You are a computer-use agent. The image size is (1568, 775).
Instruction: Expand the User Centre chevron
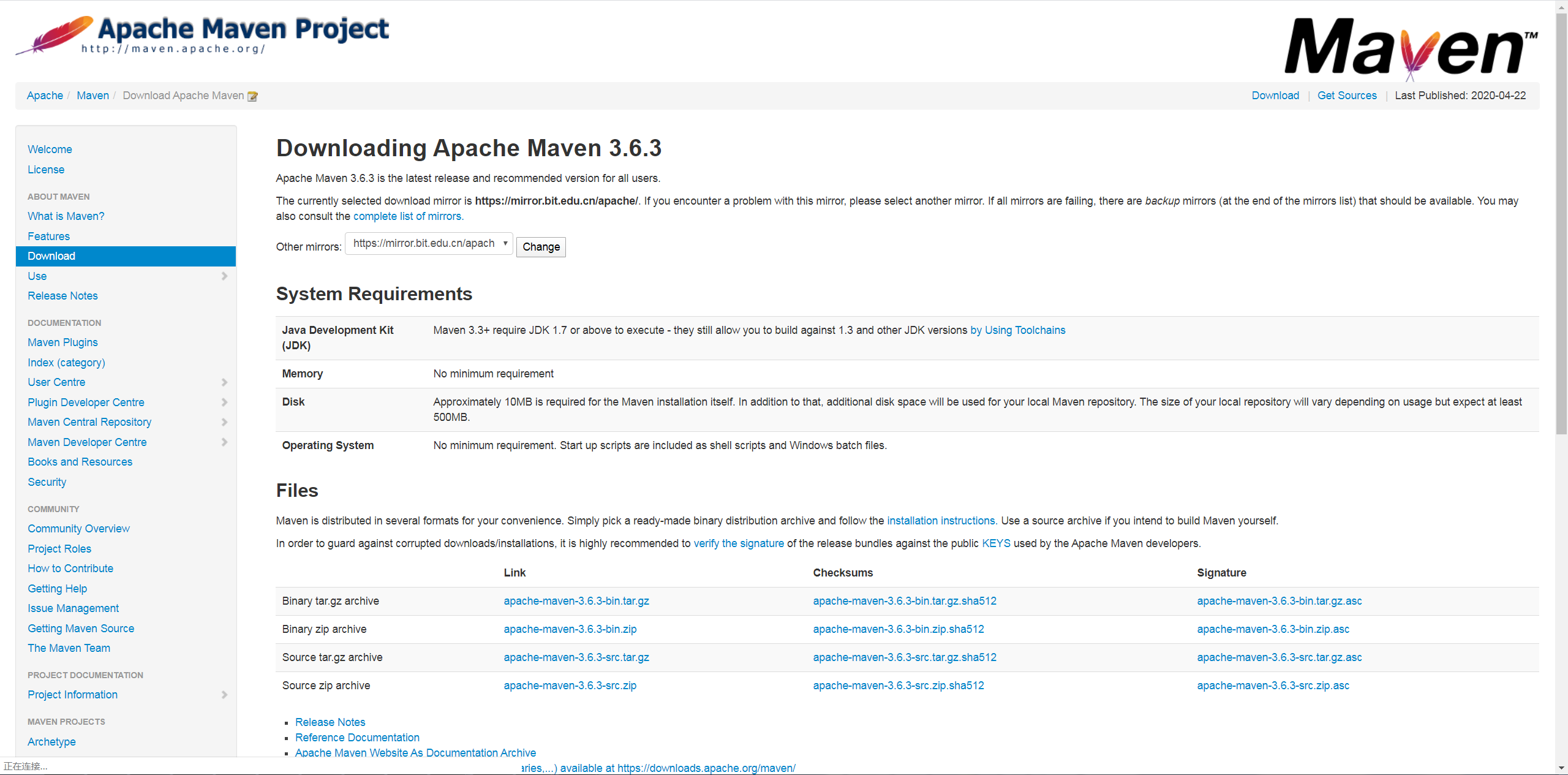(x=224, y=382)
